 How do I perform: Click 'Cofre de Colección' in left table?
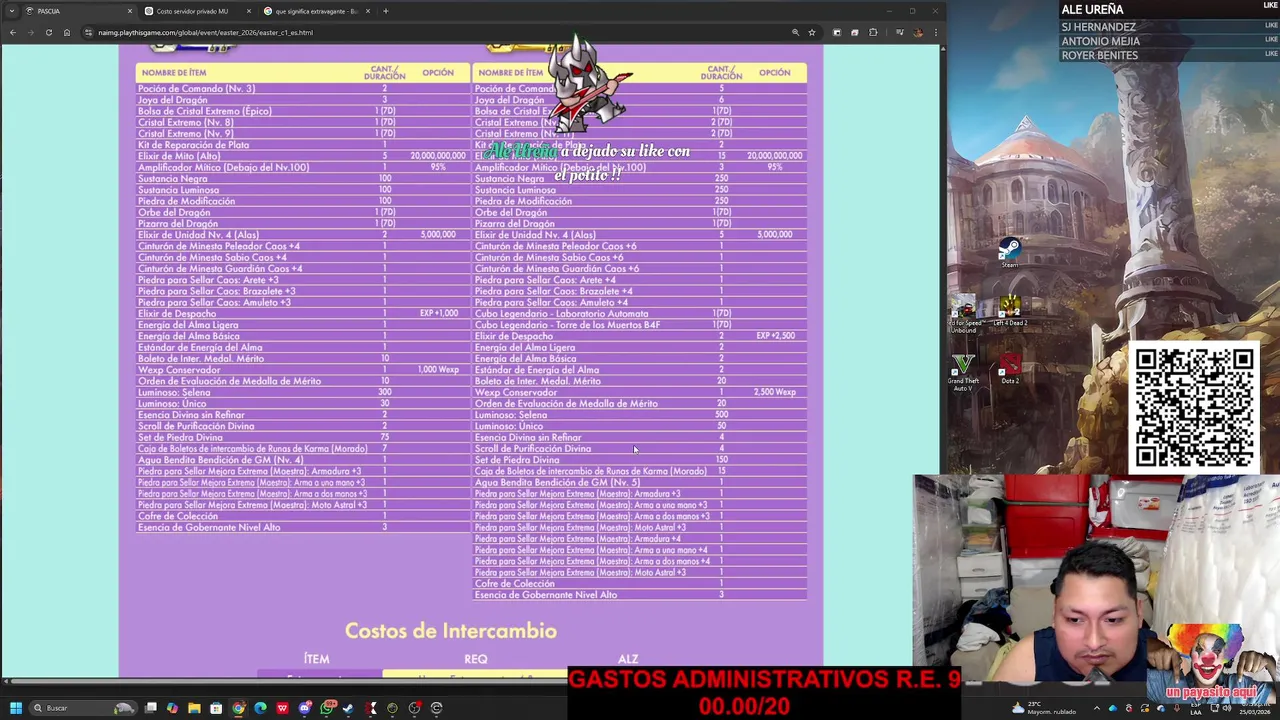coord(178,516)
